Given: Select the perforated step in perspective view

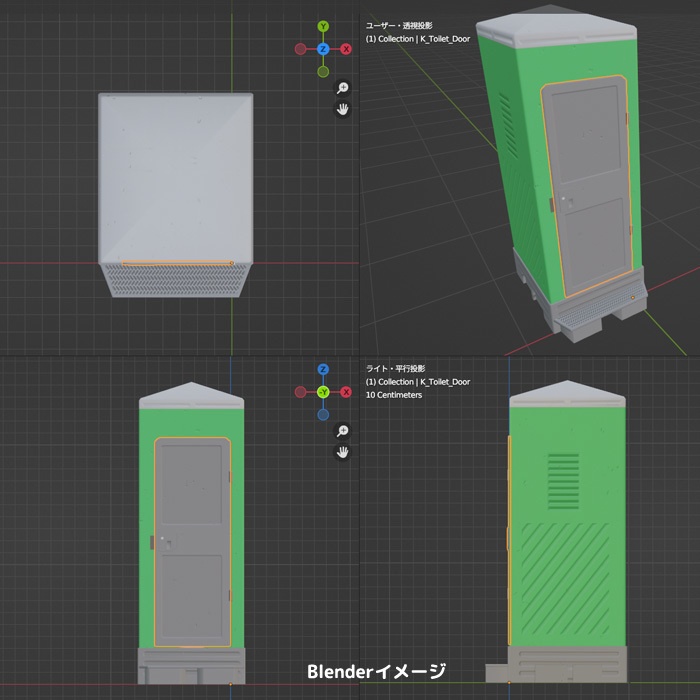Looking at the screenshot, I should click(x=600, y=306).
